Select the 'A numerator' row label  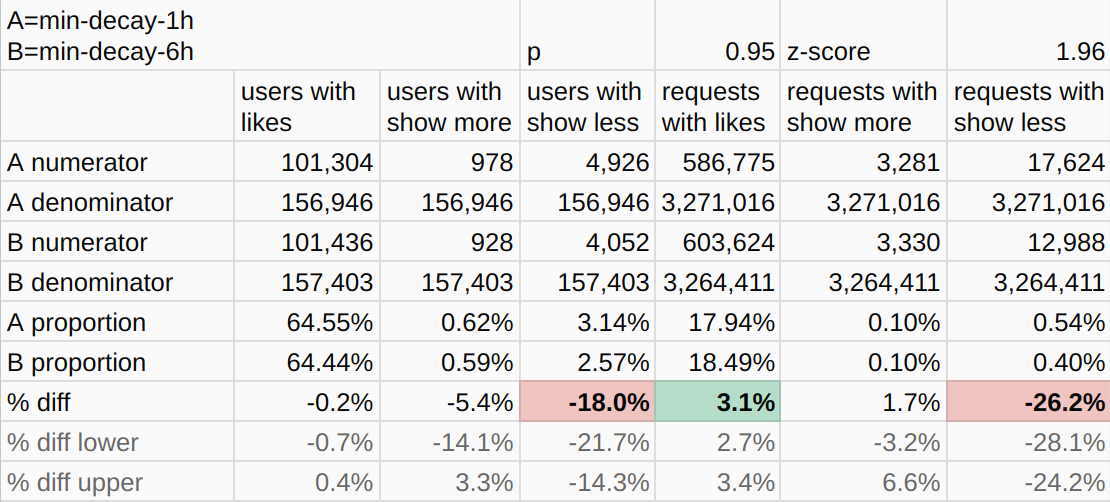tap(117, 162)
